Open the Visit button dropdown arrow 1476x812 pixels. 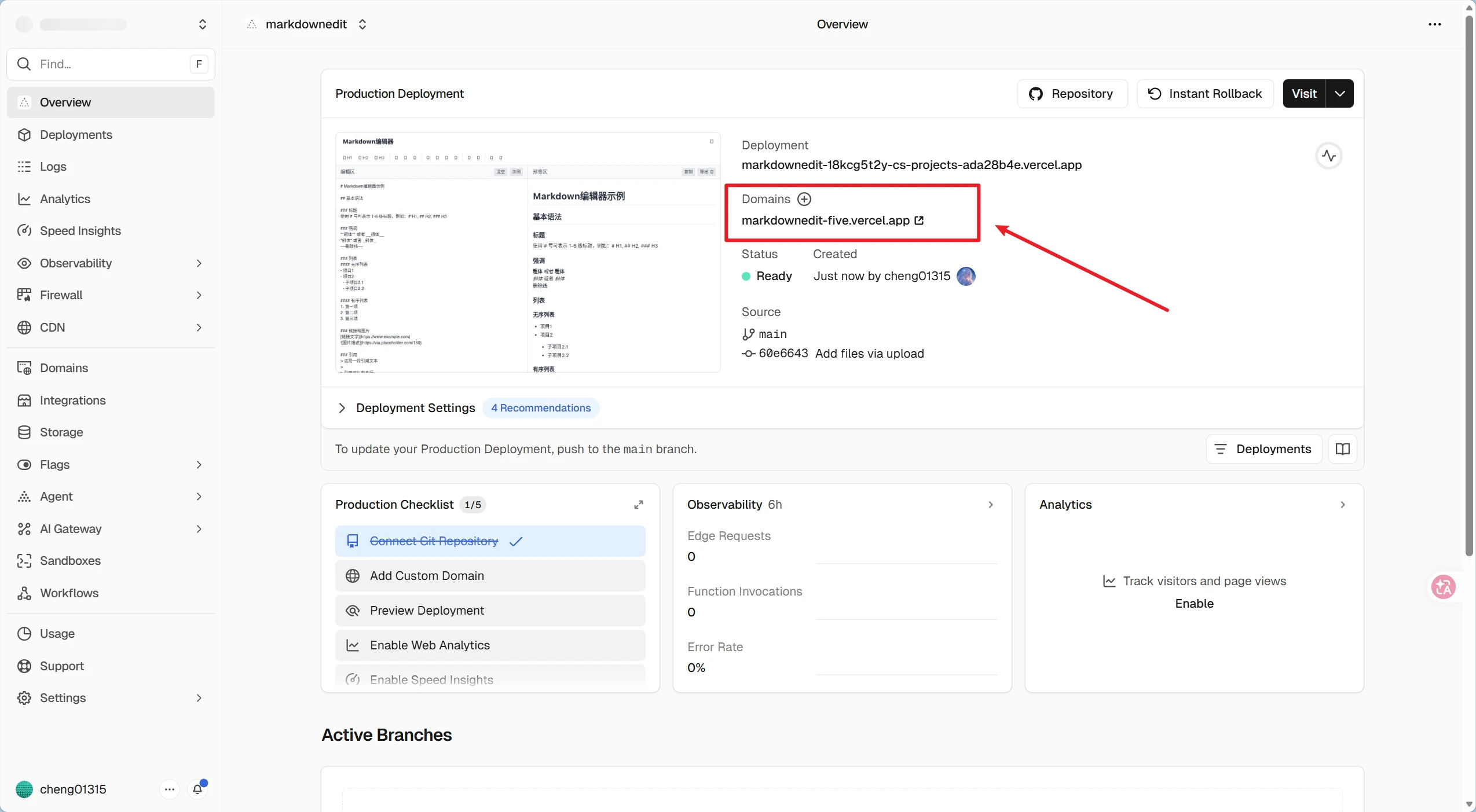(x=1339, y=94)
